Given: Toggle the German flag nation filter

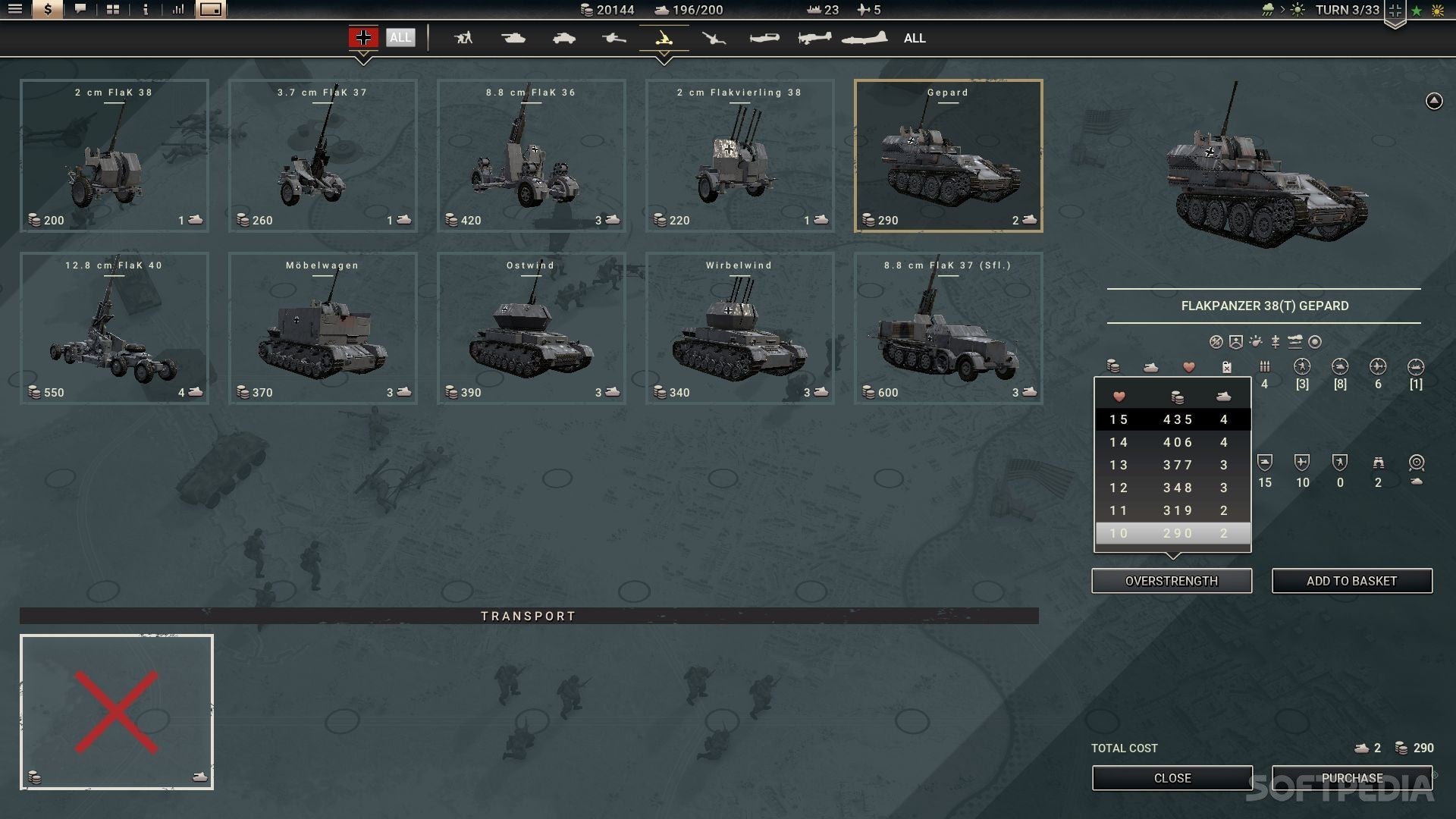Looking at the screenshot, I should point(363,37).
